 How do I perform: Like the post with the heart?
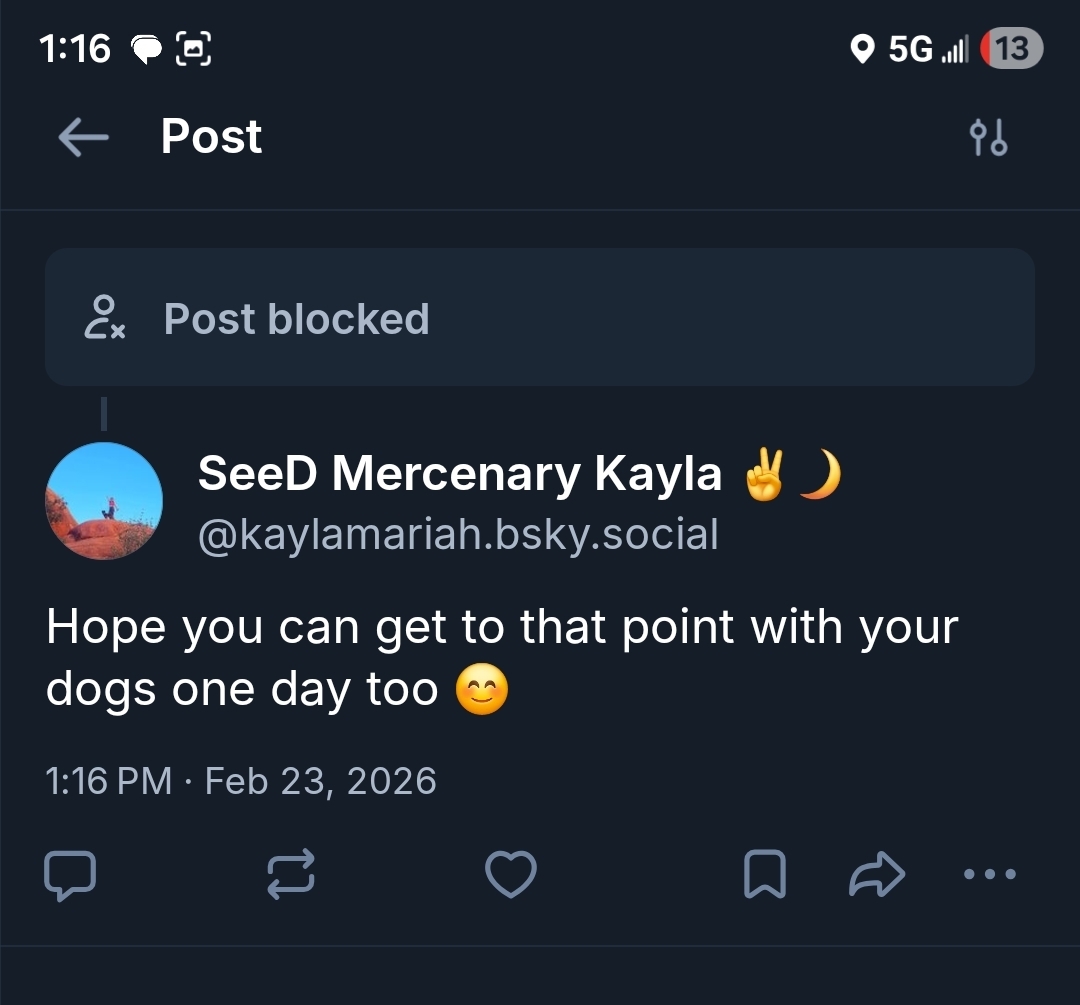(x=511, y=875)
